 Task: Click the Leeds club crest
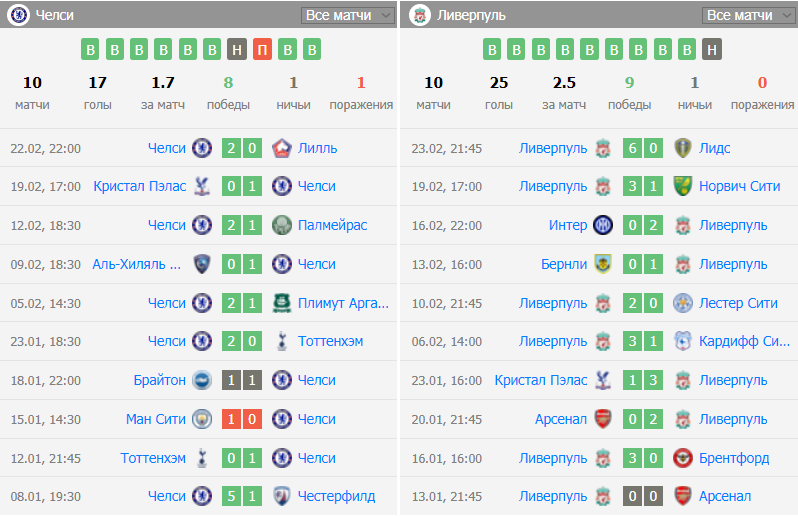pos(683,148)
